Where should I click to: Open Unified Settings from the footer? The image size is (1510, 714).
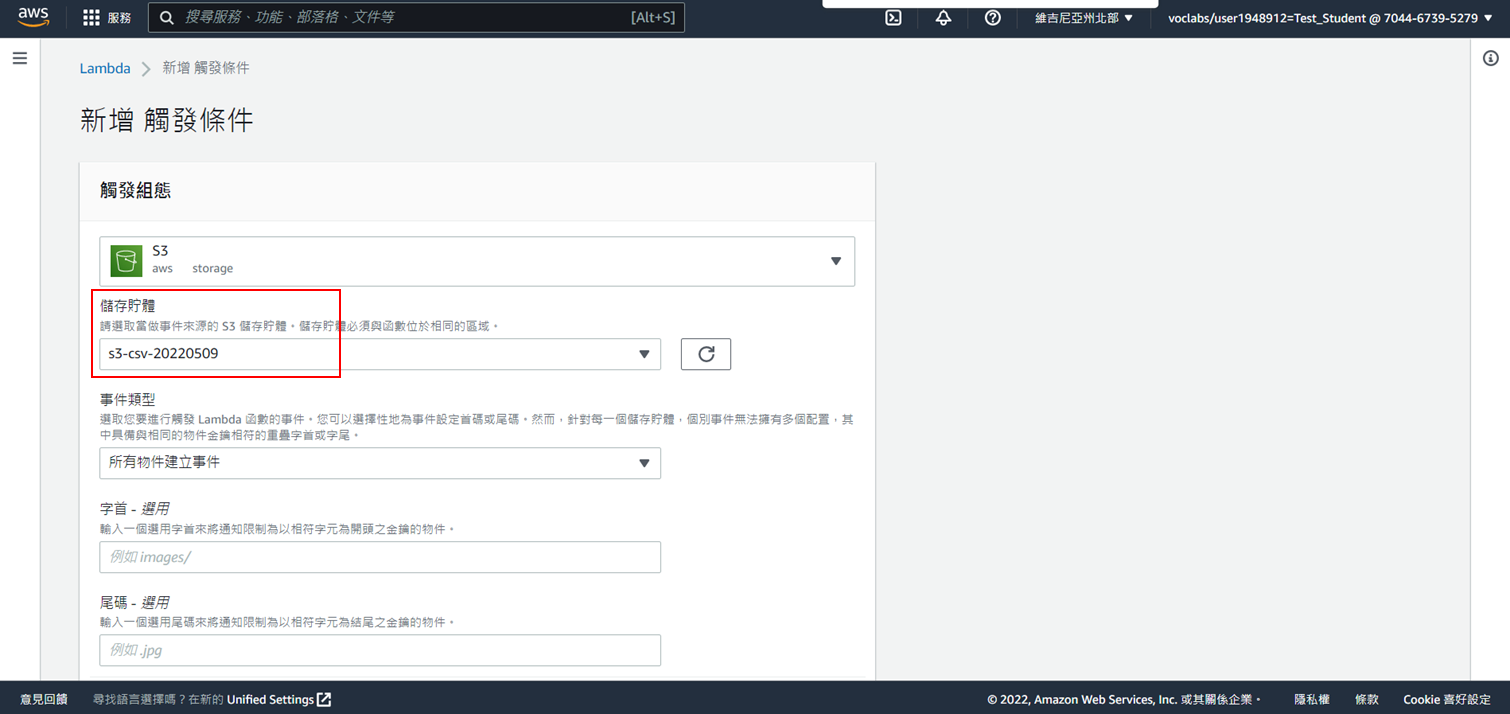coord(272,699)
